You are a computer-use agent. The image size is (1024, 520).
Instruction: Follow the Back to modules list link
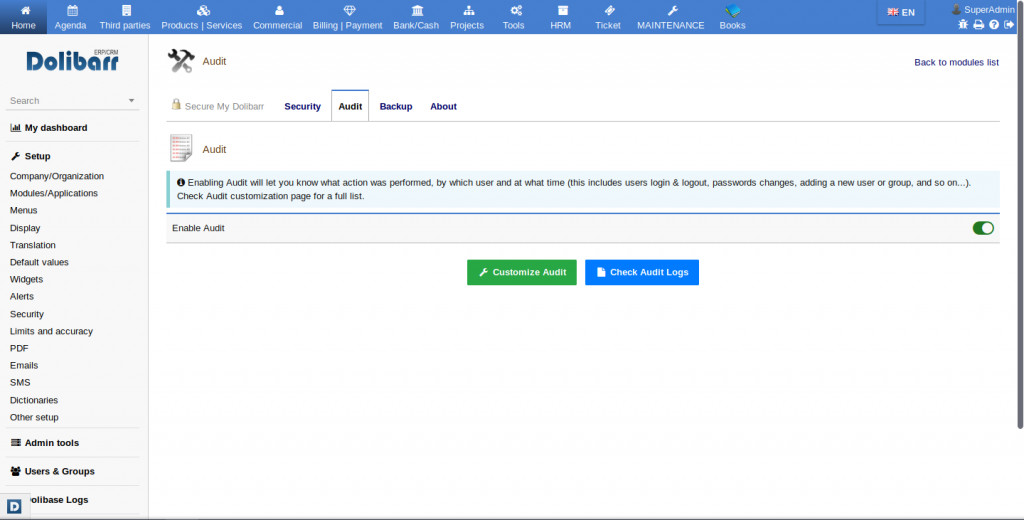pos(956,62)
